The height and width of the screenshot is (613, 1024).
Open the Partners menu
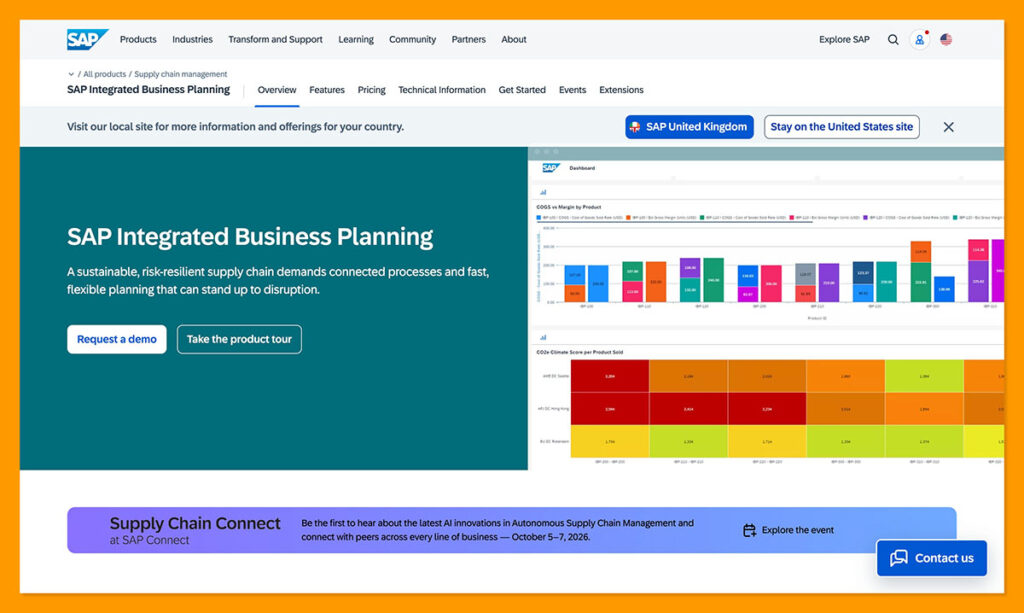(x=468, y=40)
